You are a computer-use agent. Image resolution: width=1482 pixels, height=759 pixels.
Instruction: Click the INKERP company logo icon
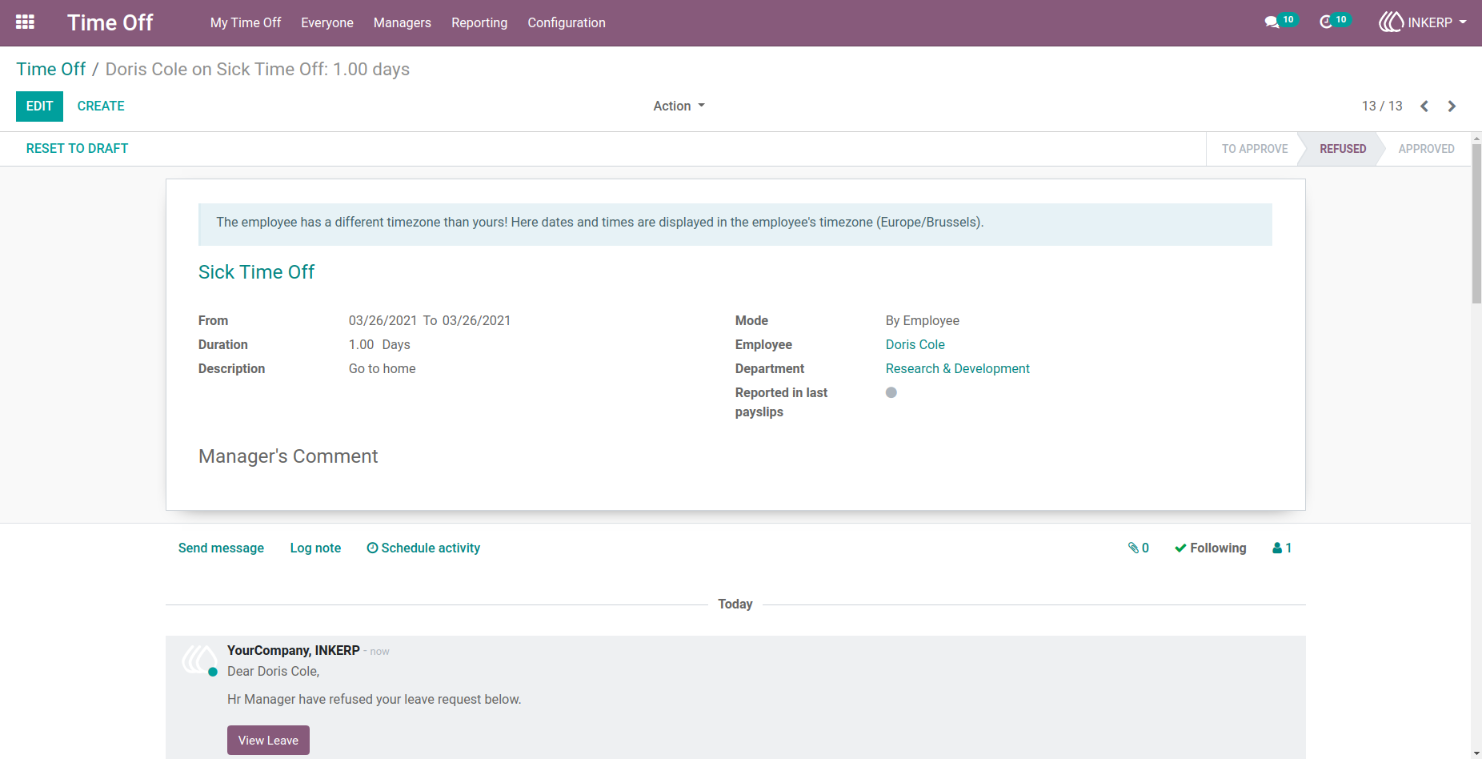[x=1391, y=22]
